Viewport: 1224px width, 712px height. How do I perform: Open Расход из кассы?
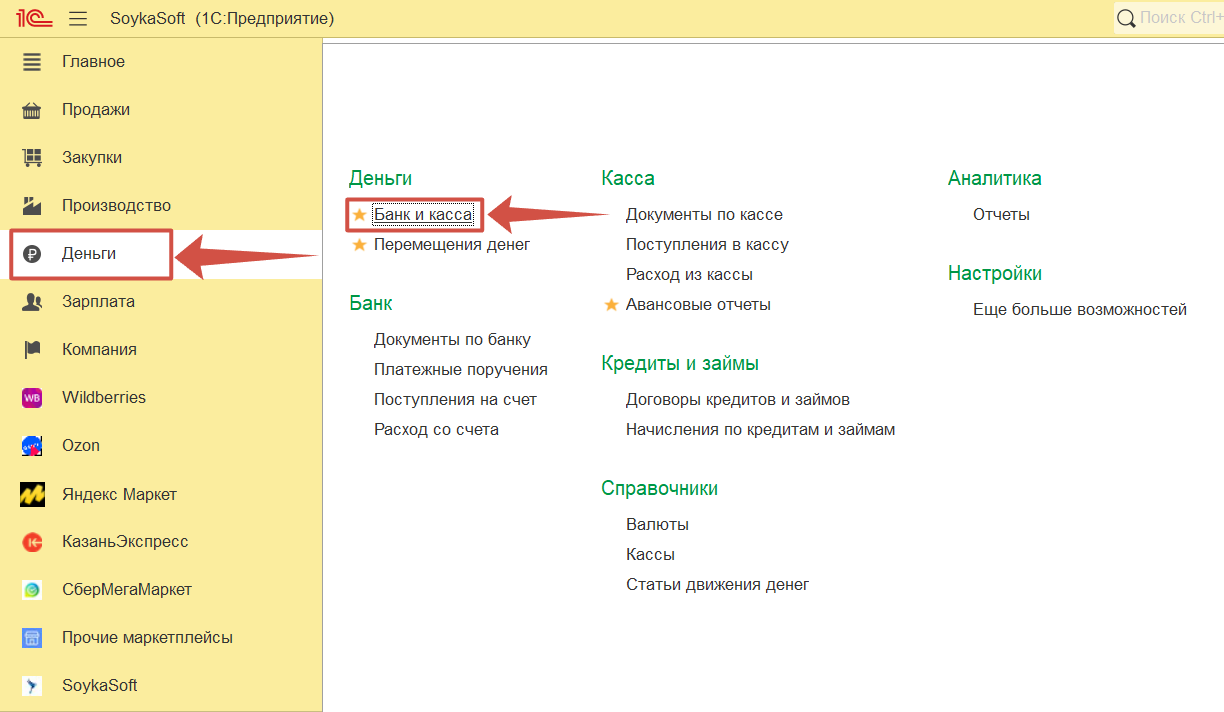689,274
